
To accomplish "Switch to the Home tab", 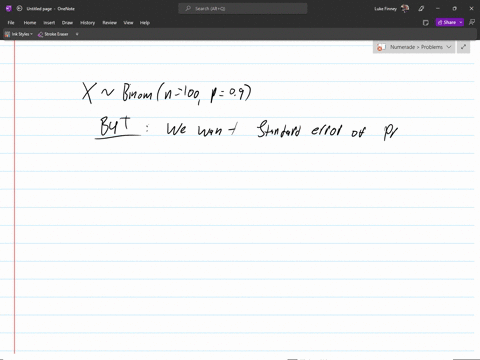I will click(x=30, y=23).
